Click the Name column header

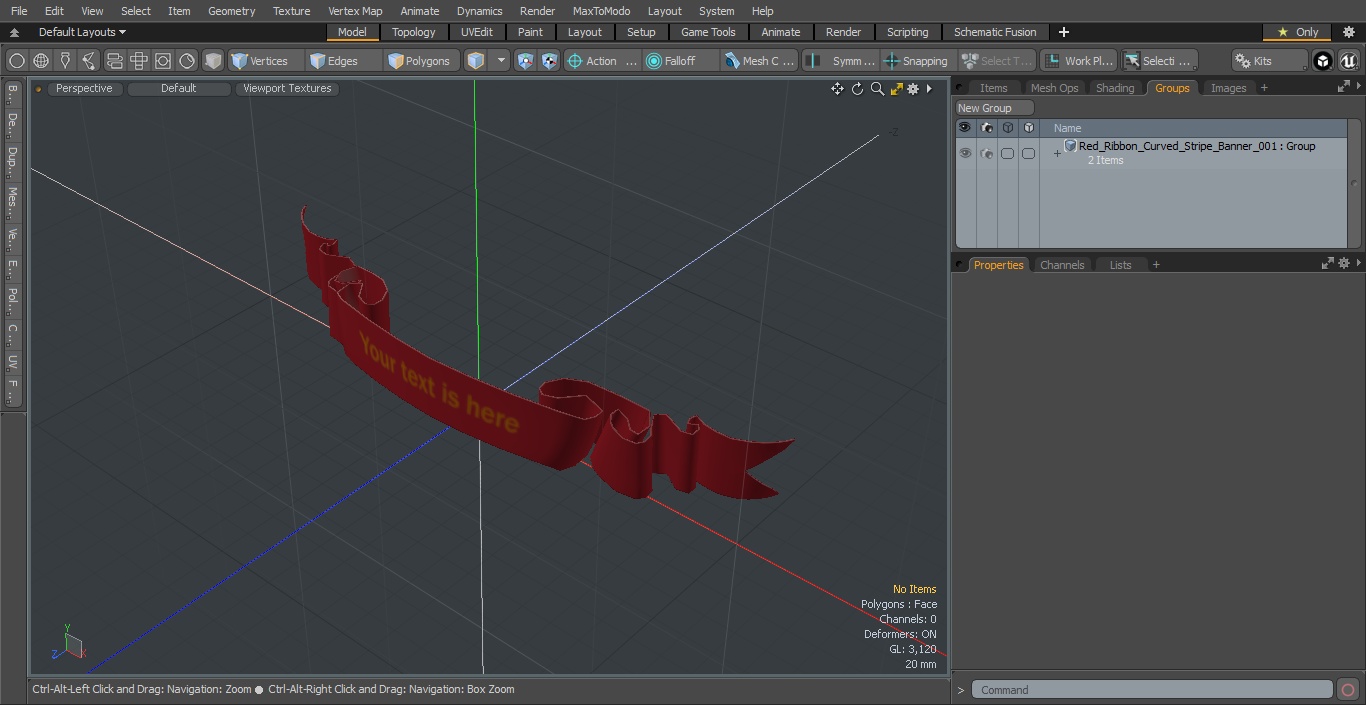[1067, 128]
